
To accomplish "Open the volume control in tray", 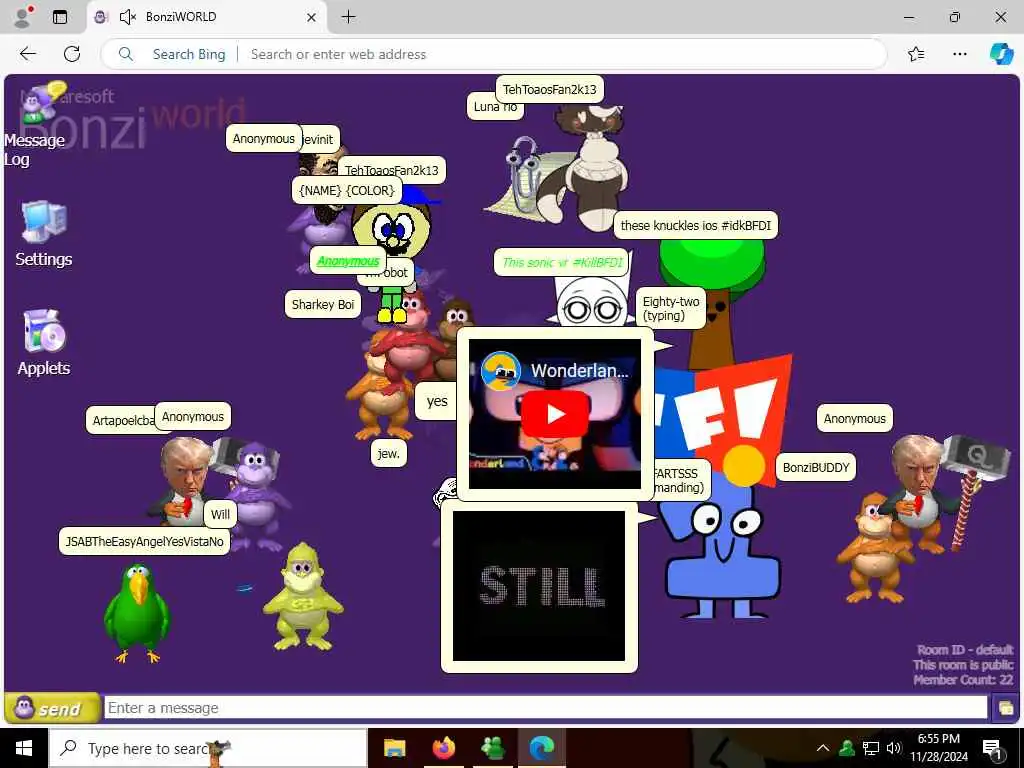I will (x=894, y=748).
